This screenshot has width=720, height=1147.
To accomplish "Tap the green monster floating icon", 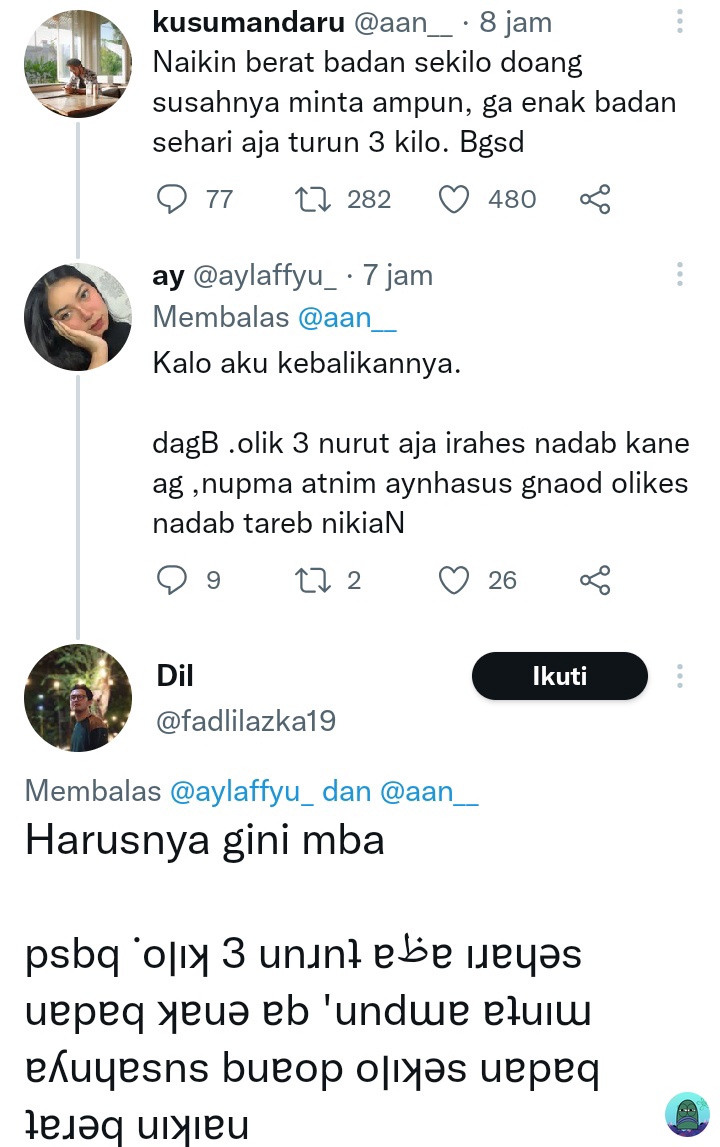I will point(687,1113).
